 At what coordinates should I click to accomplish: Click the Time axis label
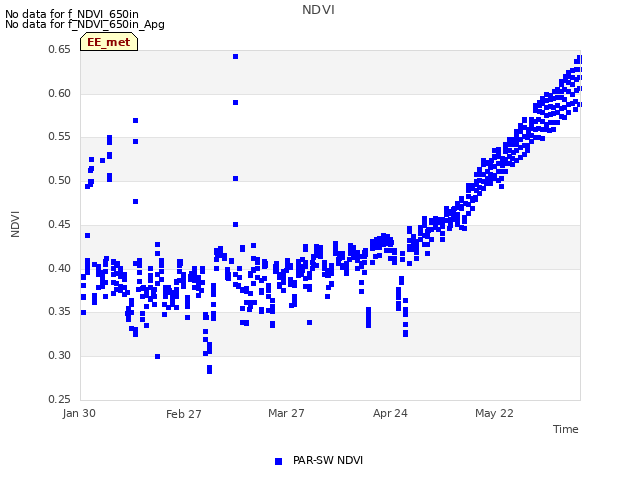point(565,429)
